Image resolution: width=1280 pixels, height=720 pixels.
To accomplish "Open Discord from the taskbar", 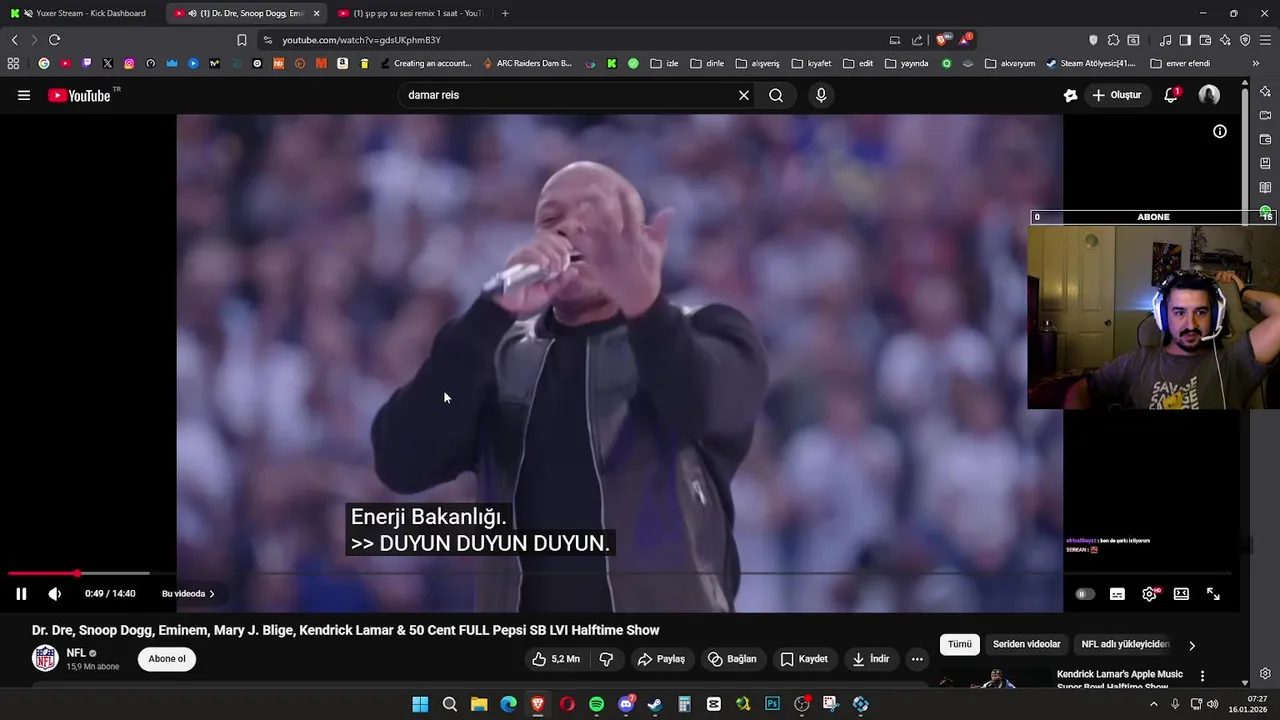I will pyautogui.click(x=626, y=704).
